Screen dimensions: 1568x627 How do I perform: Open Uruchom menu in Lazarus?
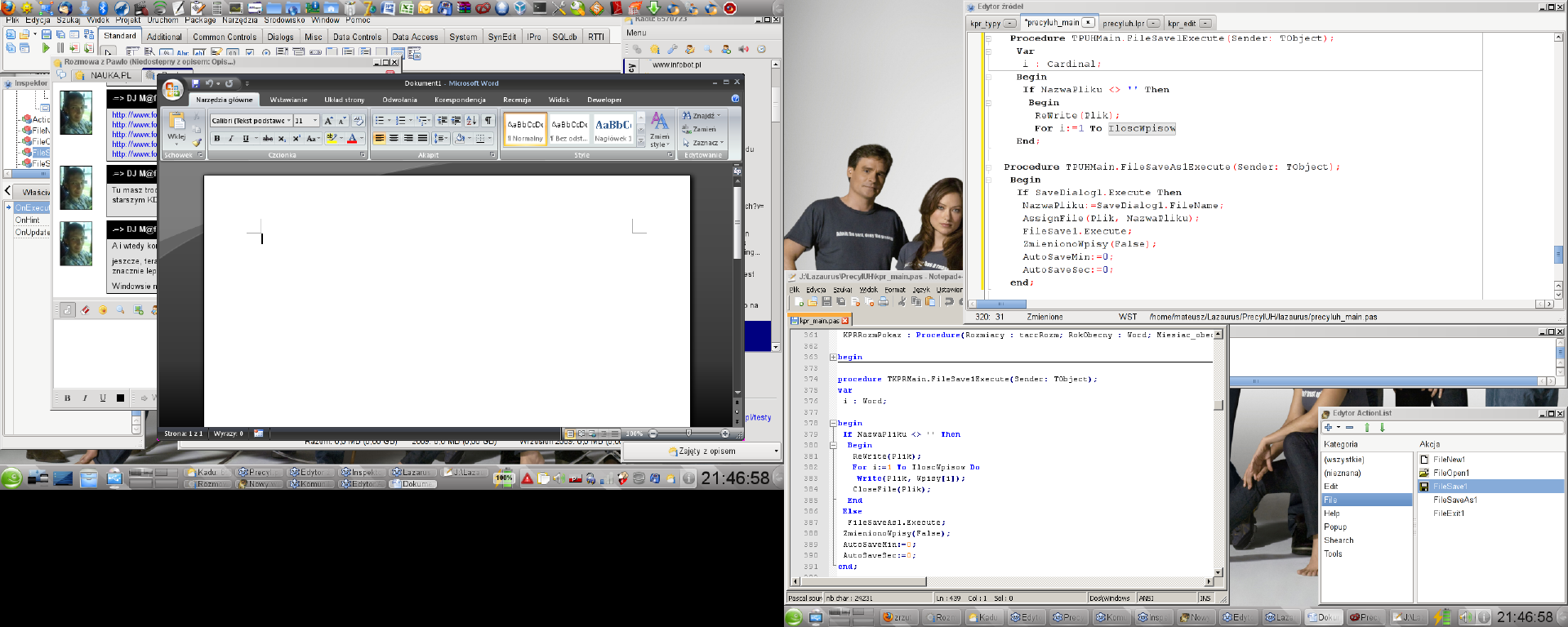[x=163, y=20]
